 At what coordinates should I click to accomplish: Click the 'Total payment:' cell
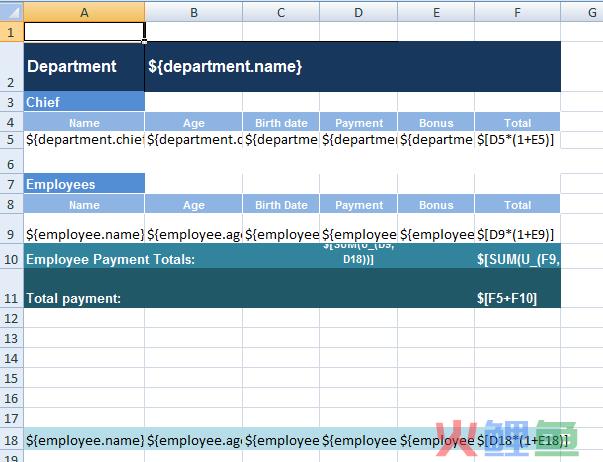click(84, 288)
